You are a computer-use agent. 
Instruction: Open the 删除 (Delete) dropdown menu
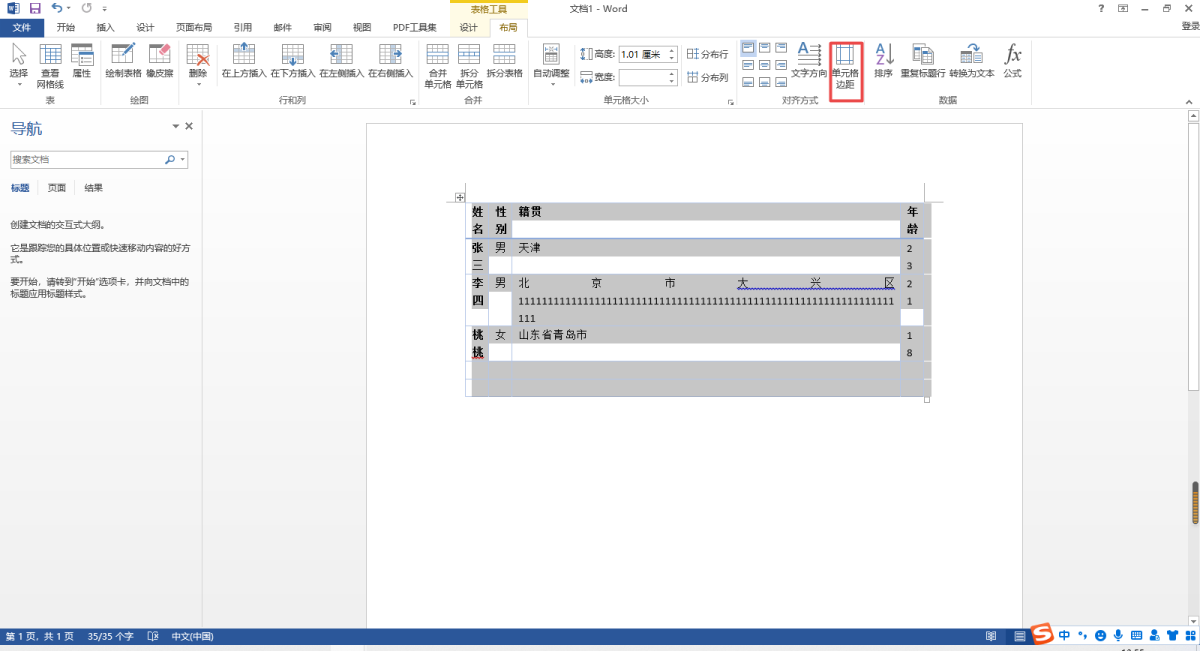[x=198, y=65]
